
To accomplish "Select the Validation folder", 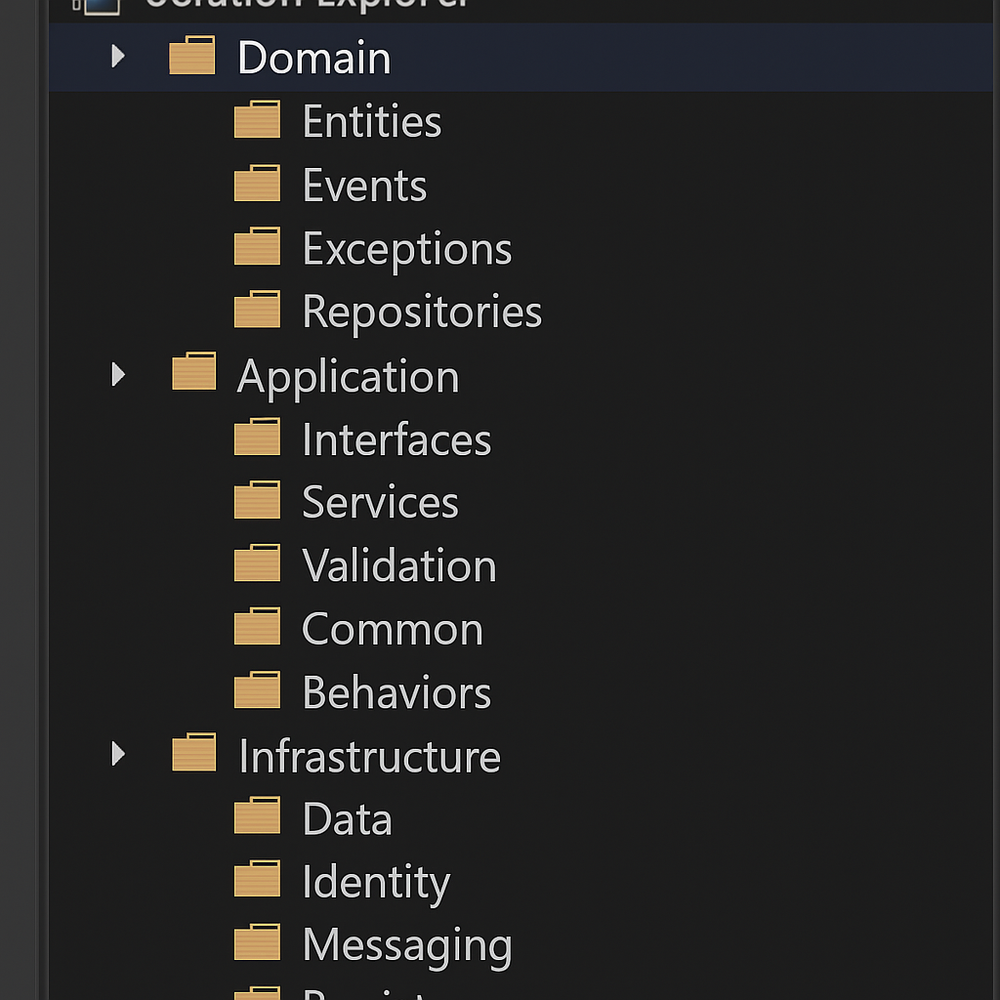I will (398, 565).
